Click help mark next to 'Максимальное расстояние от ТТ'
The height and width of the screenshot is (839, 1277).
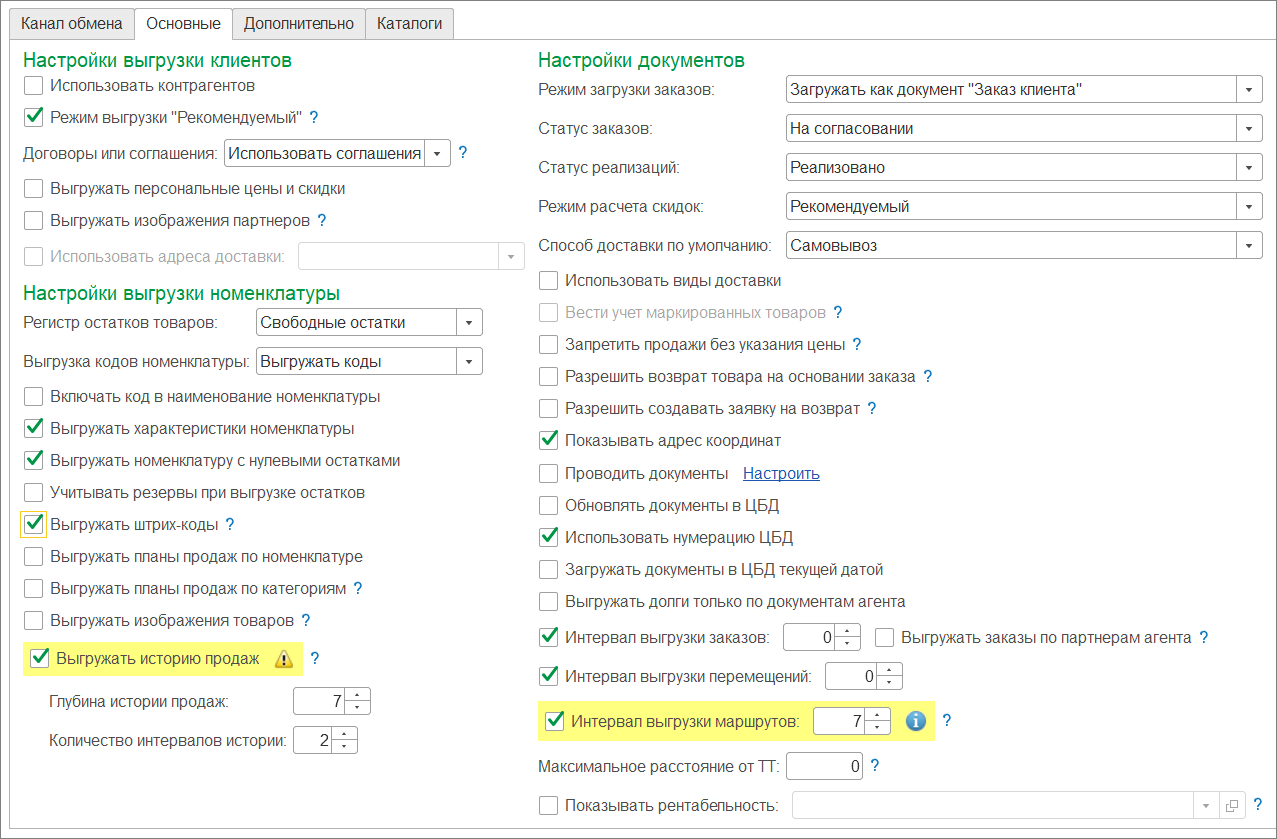(x=875, y=766)
